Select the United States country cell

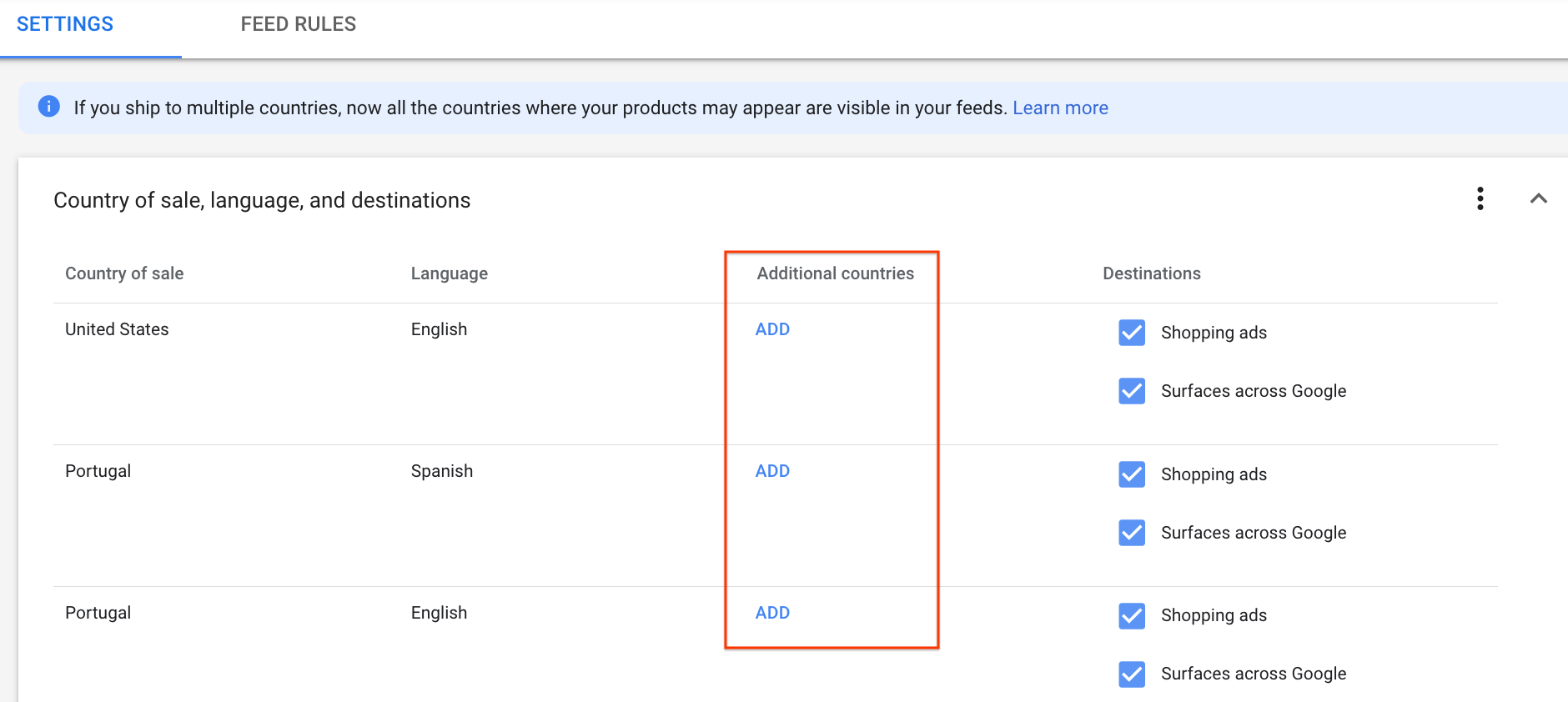(x=117, y=329)
